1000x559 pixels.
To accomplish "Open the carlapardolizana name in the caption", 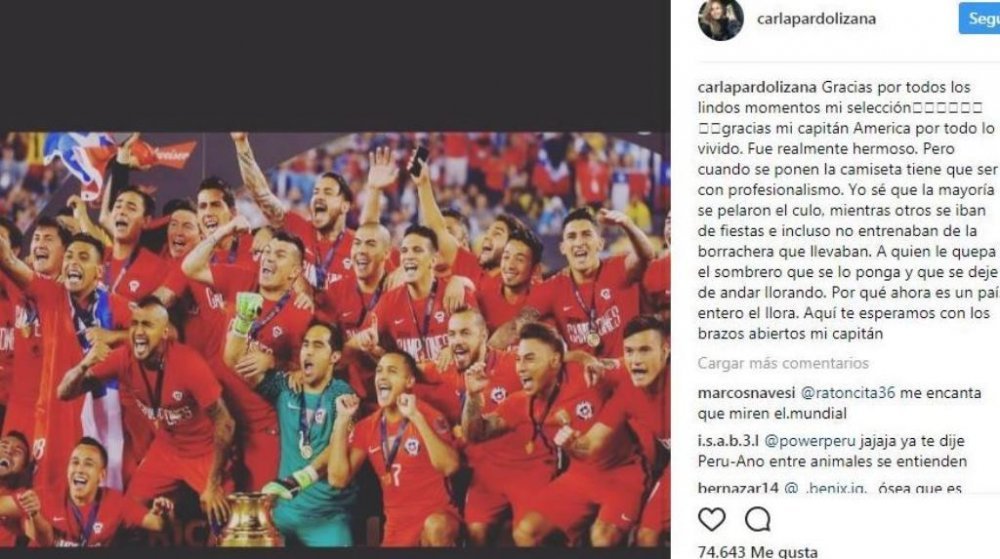I will coord(757,87).
